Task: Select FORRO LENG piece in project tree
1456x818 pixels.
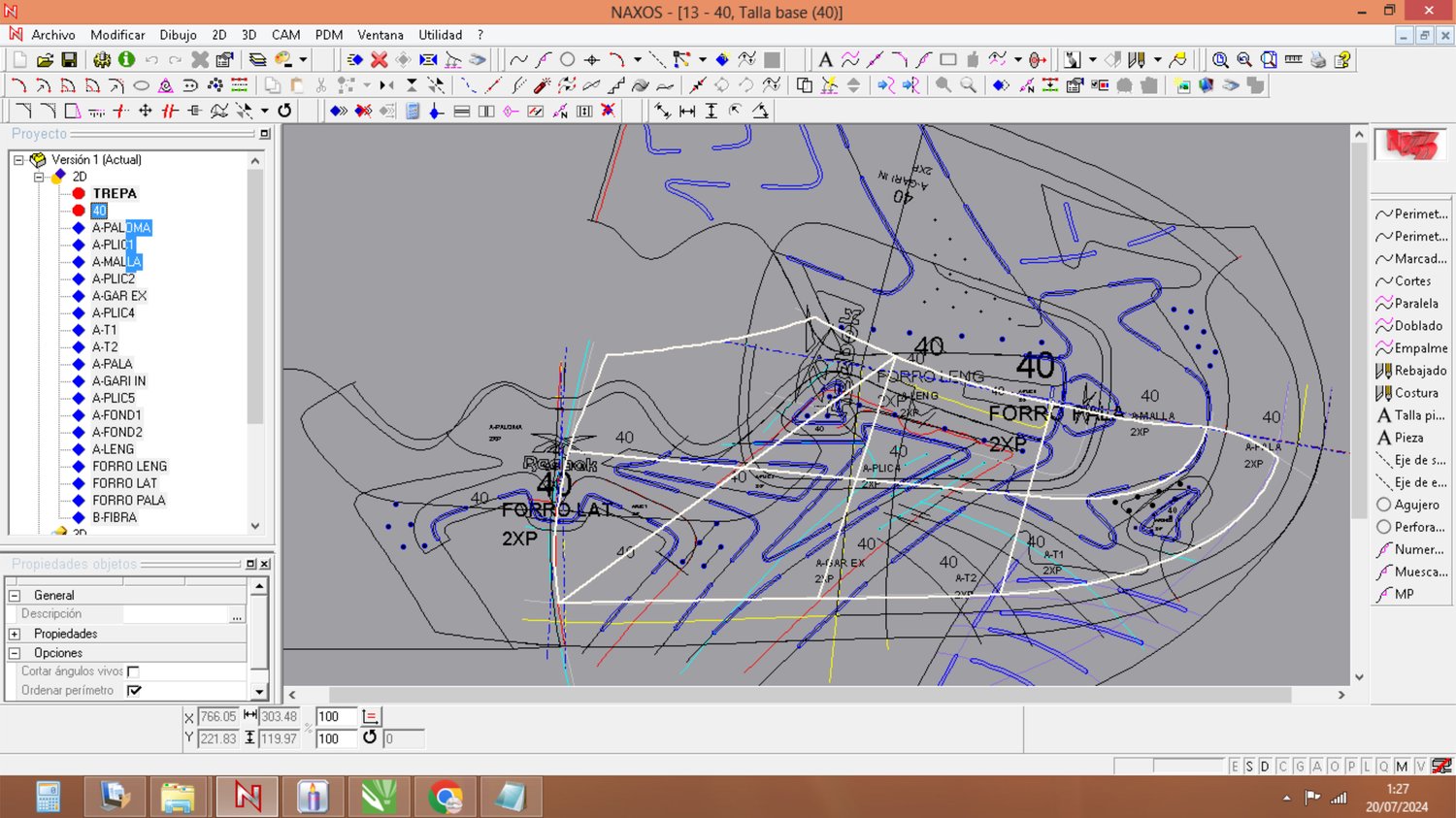Action: (129, 467)
